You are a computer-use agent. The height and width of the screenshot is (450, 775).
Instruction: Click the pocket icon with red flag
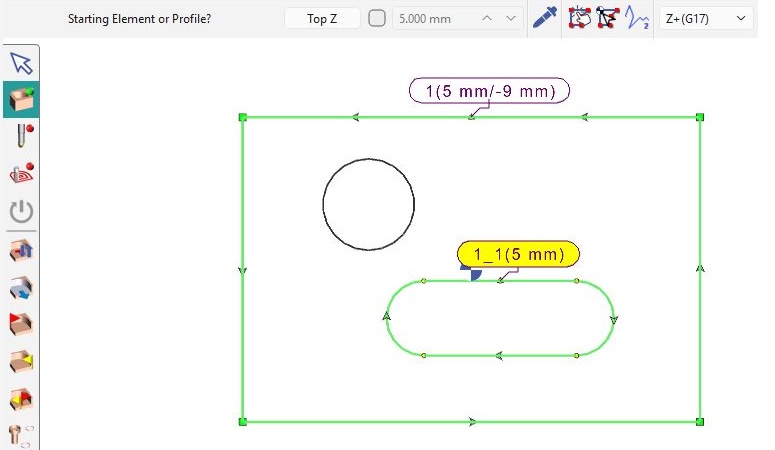[x=21, y=324]
